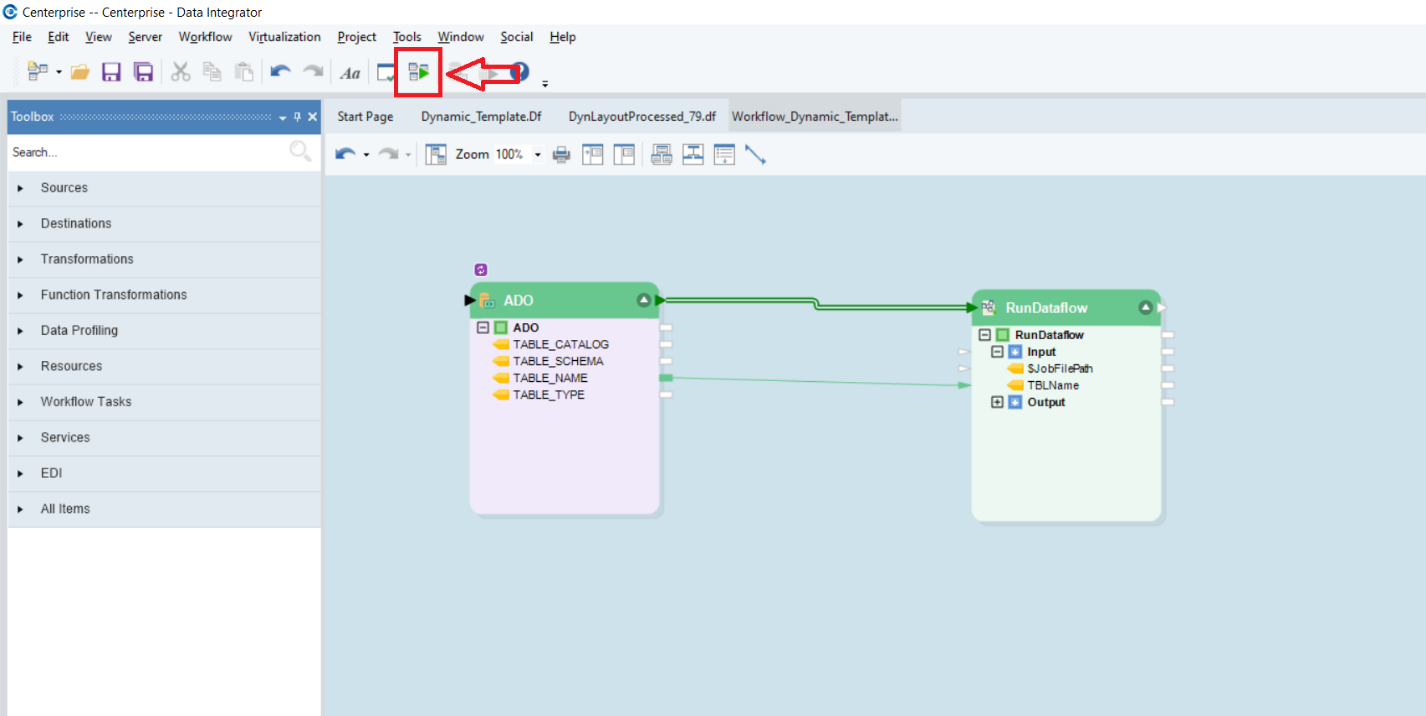Click the TABLE_SCHEMA output port

(x=666, y=361)
